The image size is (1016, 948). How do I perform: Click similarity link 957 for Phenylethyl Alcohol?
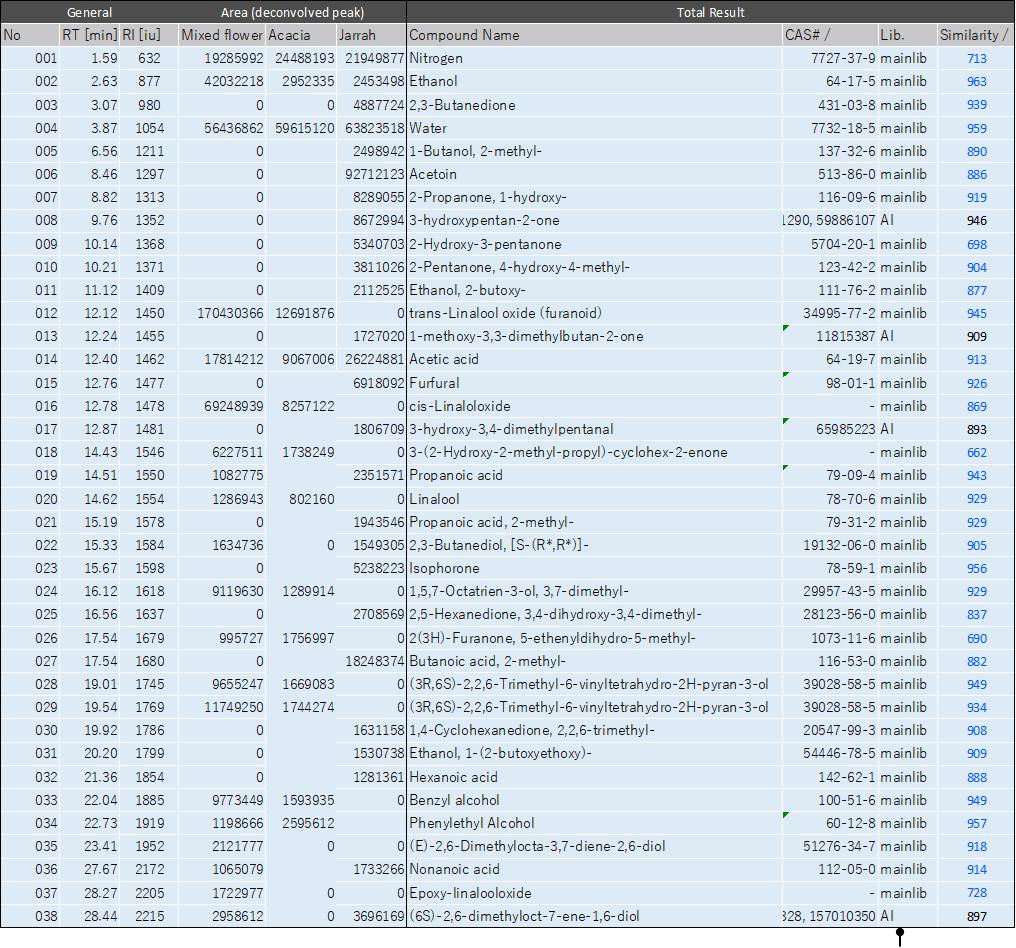[976, 823]
